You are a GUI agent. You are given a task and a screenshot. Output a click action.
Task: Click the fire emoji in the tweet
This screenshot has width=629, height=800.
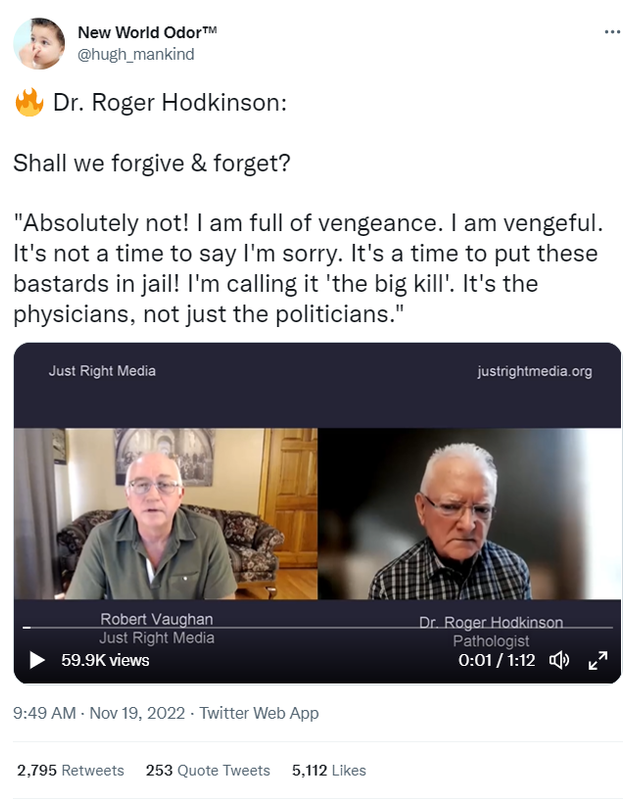29,102
